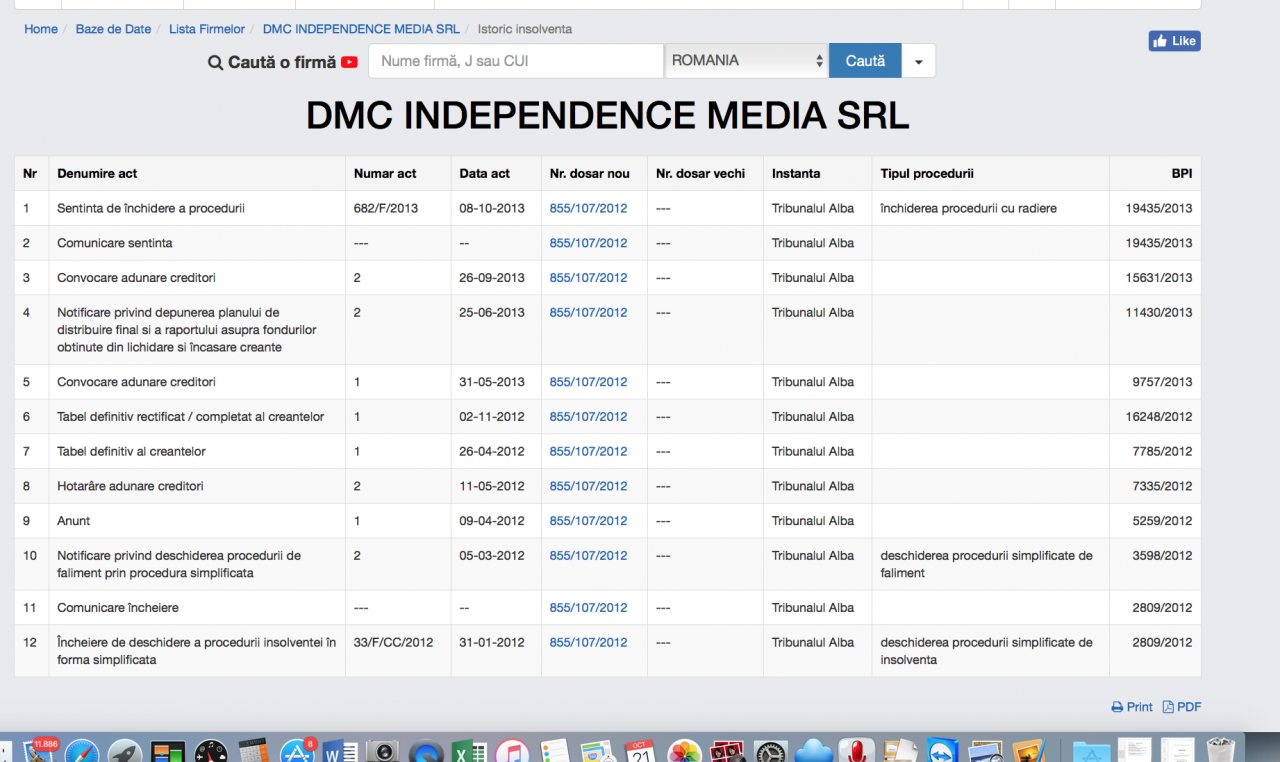Open iStat-style monitor app in Dock

tap(168, 751)
